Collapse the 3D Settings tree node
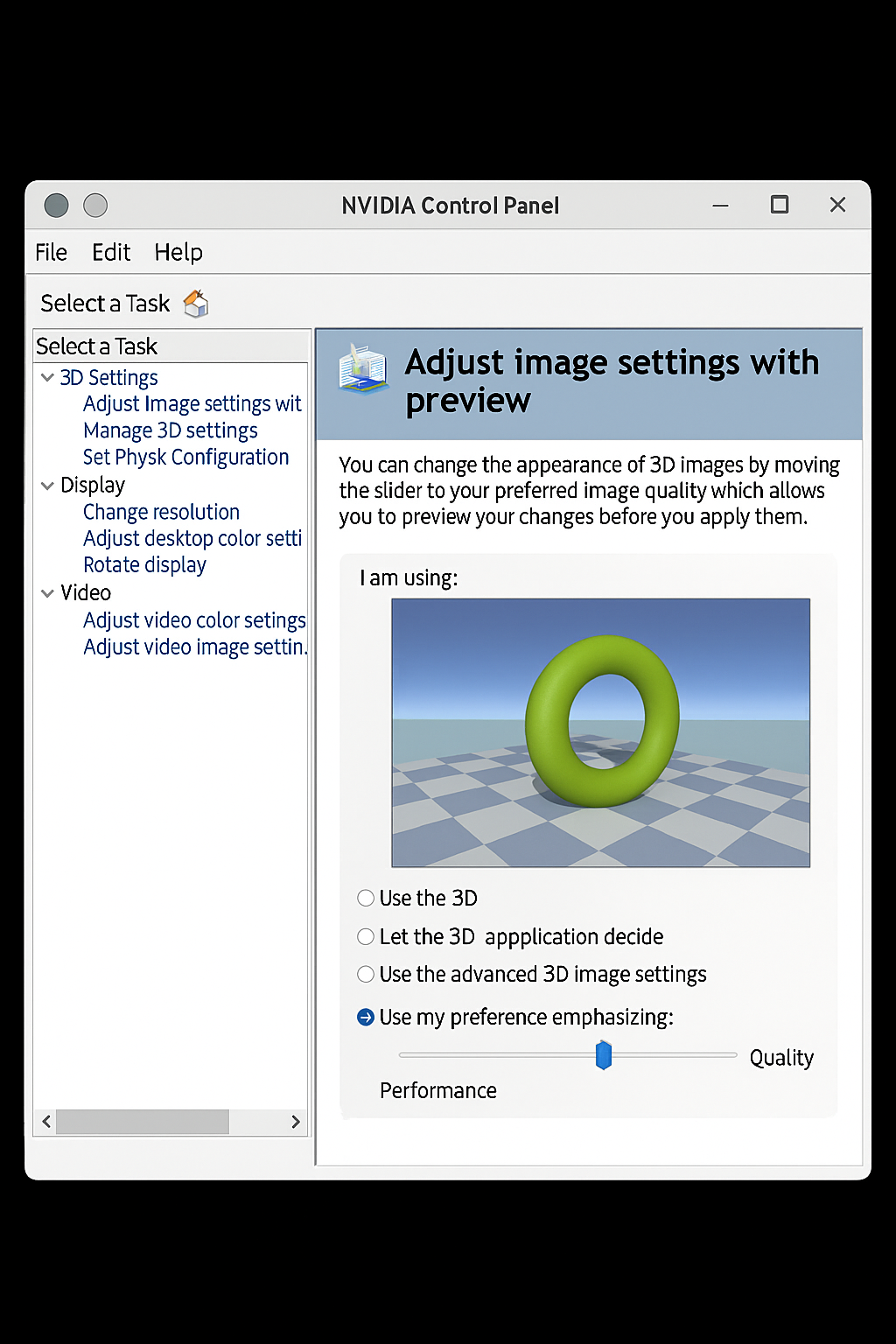 (x=47, y=378)
